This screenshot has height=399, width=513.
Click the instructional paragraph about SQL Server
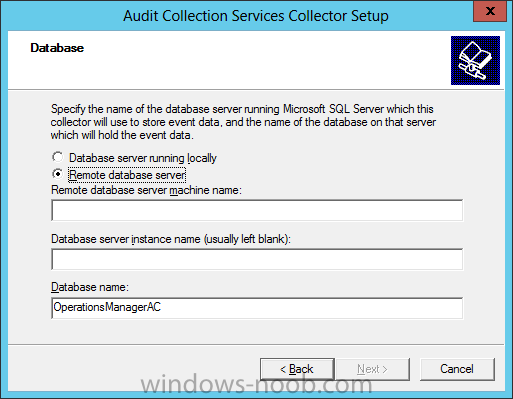243,122
